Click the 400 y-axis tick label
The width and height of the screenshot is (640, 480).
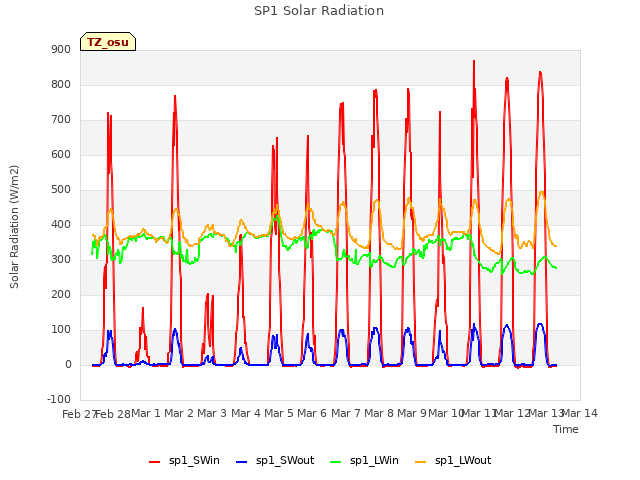(61, 224)
